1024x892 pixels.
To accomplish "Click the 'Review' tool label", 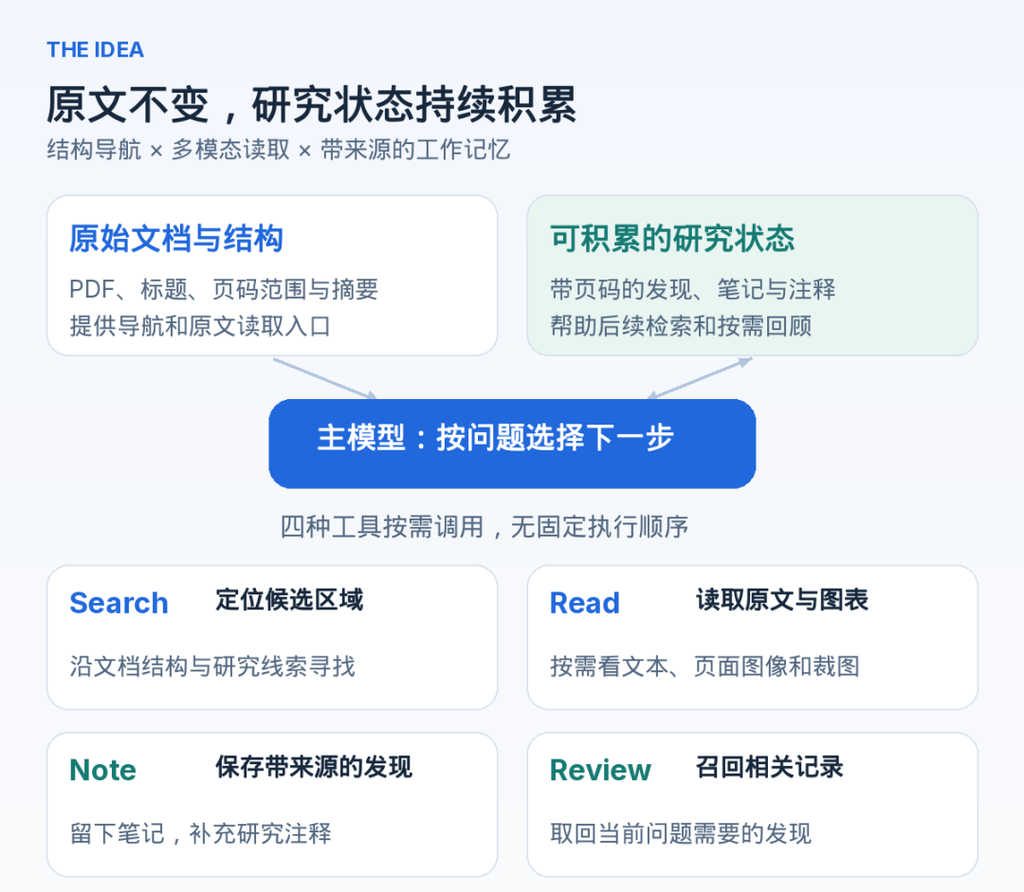I will coord(600,770).
